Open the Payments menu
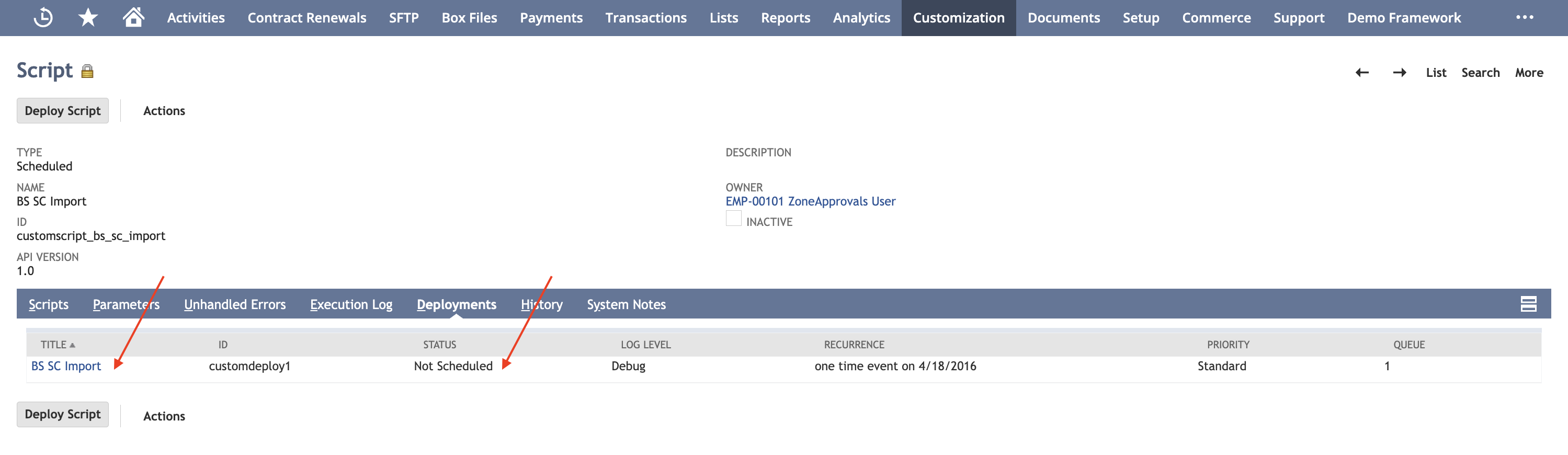 coord(551,18)
